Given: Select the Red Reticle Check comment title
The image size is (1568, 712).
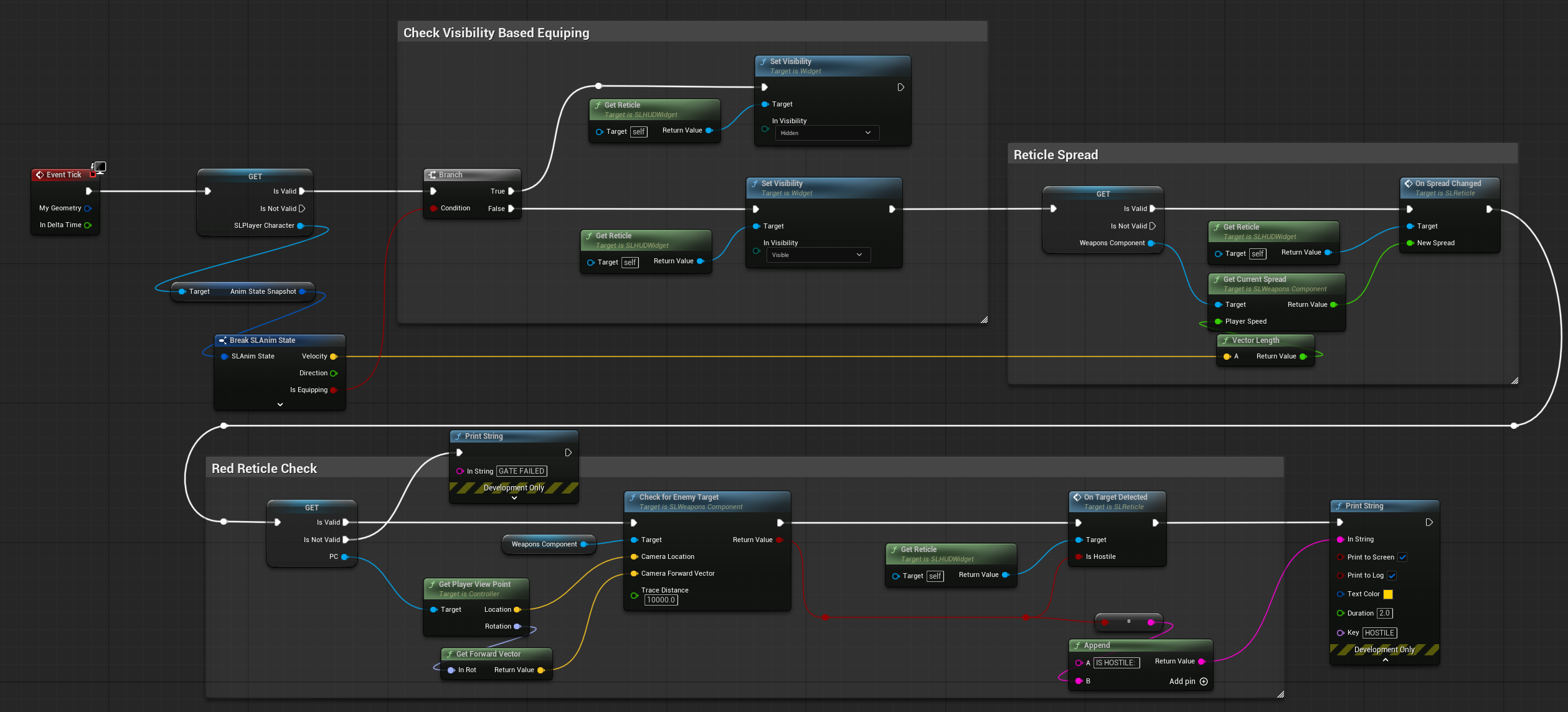Looking at the screenshot, I should click(x=264, y=469).
